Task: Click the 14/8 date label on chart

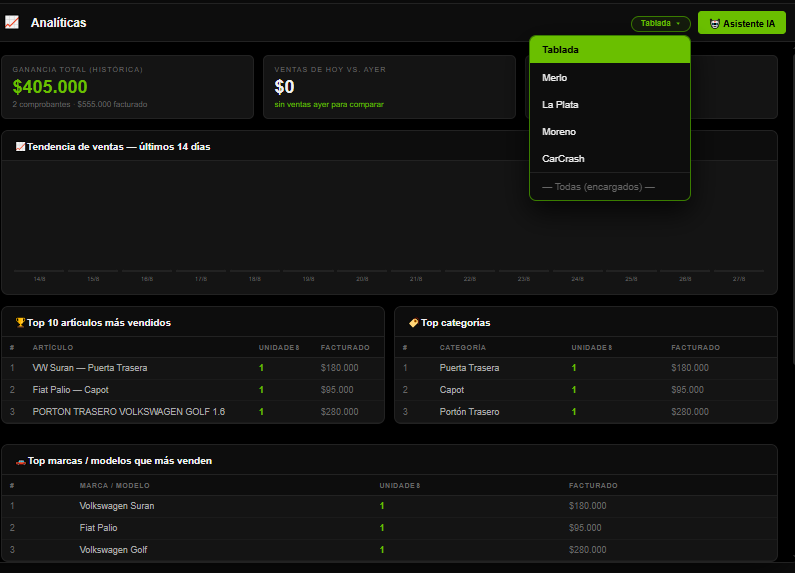Action: pyautogui.click(x=40, y=279)
